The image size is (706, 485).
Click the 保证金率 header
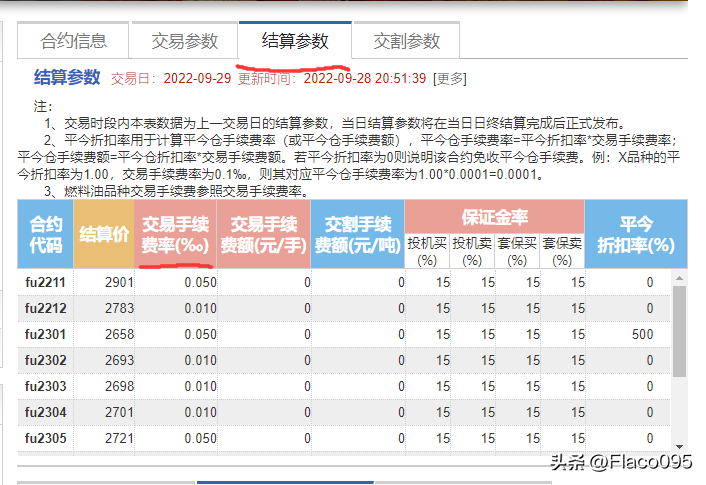point(494,217)
